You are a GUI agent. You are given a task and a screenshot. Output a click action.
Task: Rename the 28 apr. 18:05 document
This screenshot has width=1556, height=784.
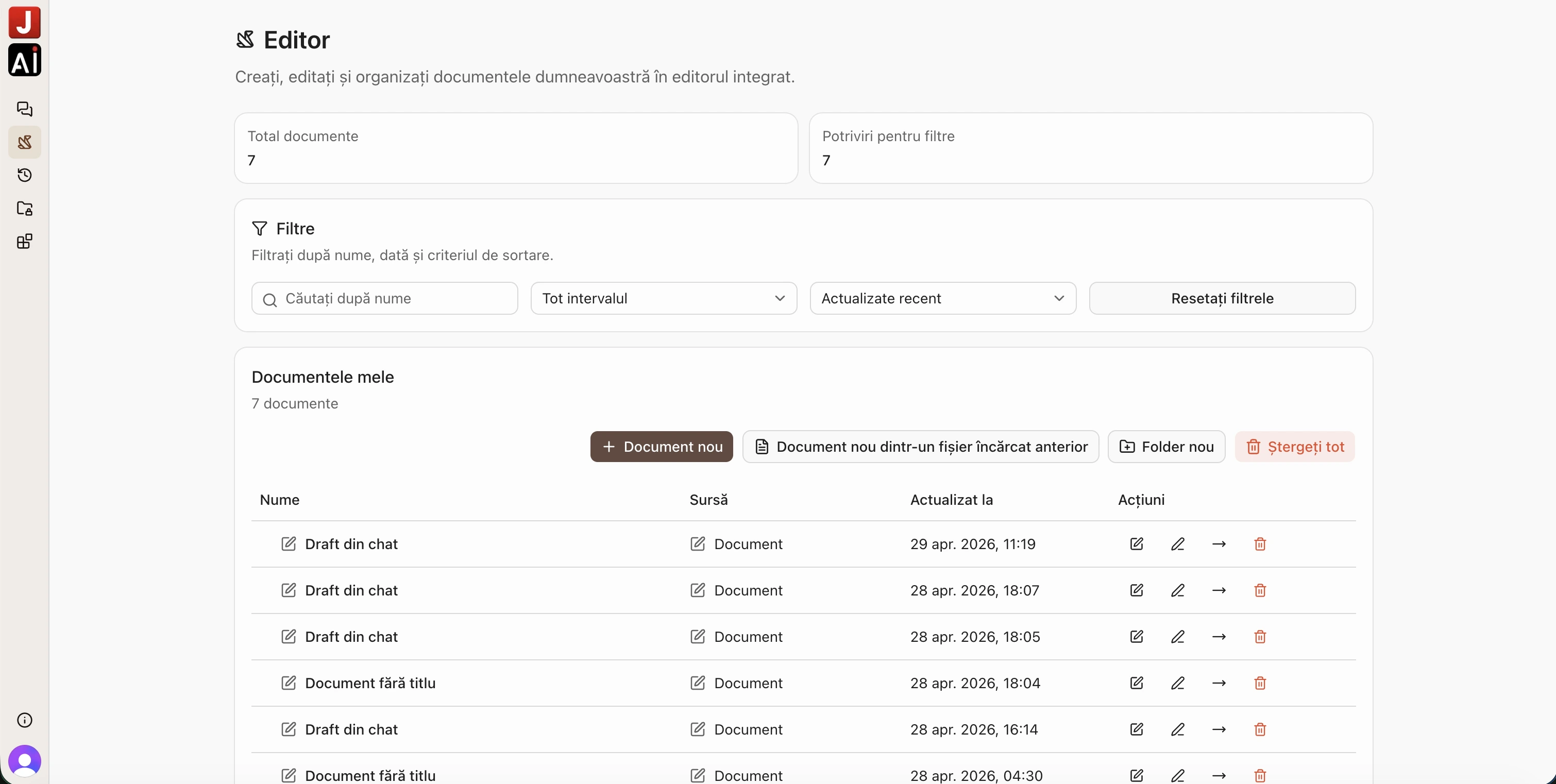[1177, 637]
